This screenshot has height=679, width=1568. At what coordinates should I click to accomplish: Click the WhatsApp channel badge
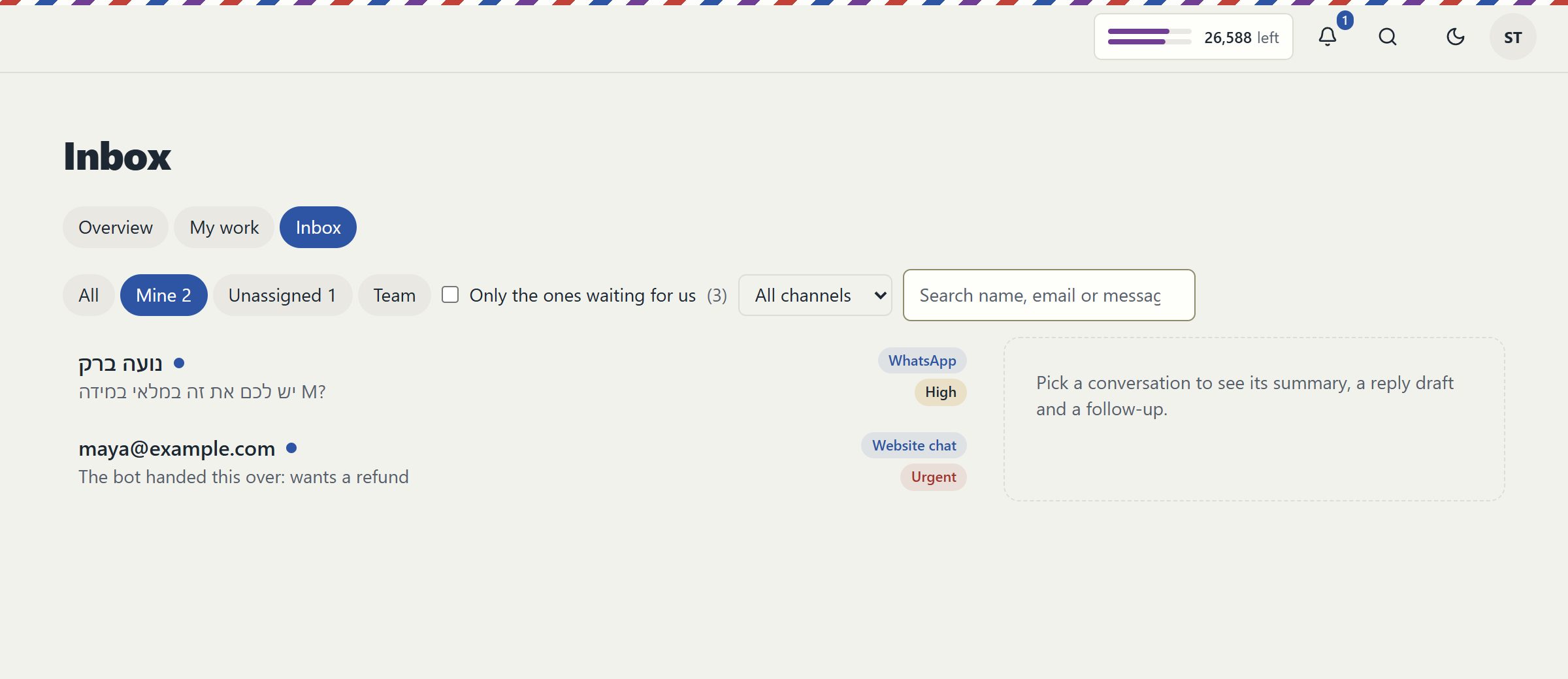tap(922, 360)
